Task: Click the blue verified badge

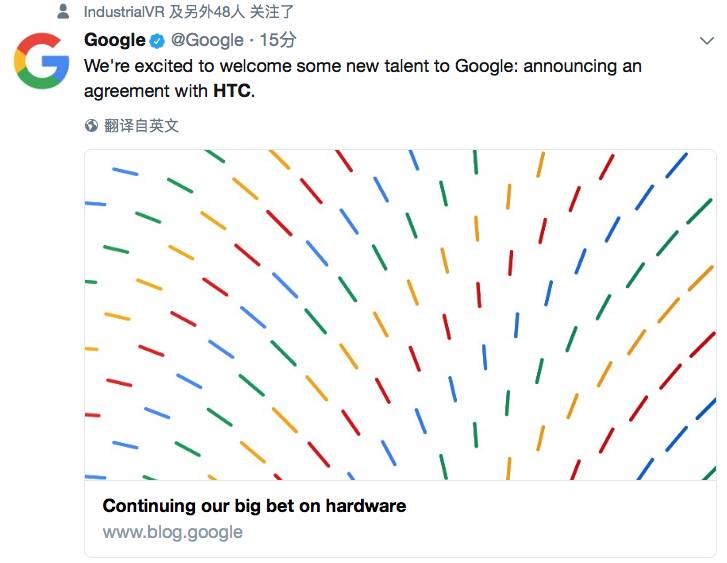Action: pos(157,41)
